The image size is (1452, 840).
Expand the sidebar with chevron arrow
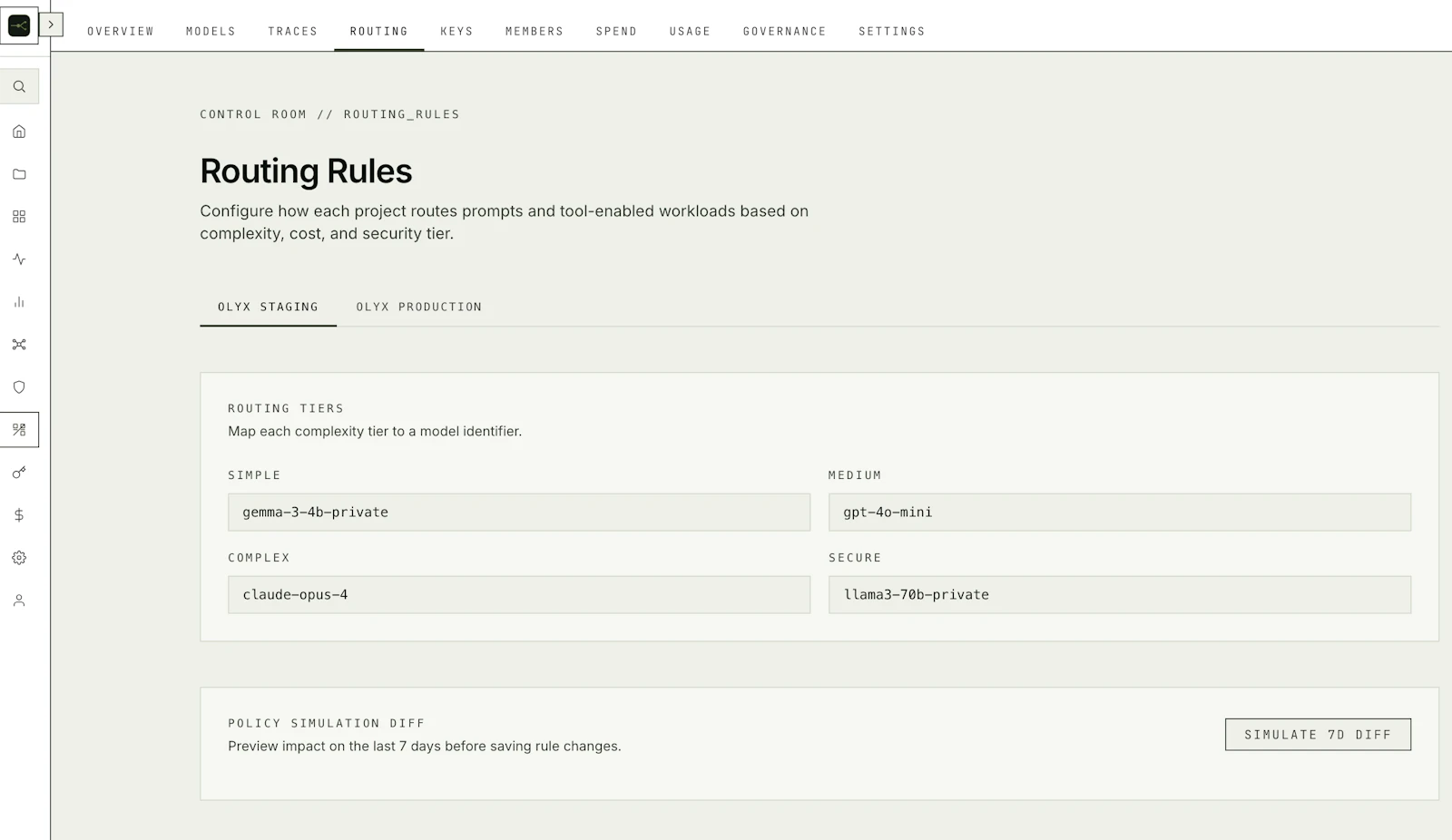pos(51,24)
